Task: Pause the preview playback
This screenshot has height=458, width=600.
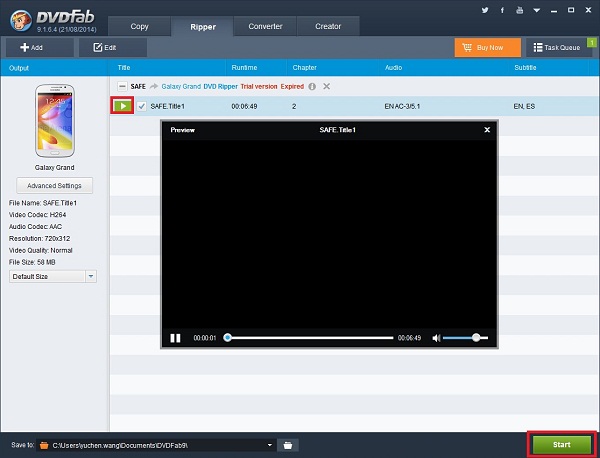Action: point(175,338)
